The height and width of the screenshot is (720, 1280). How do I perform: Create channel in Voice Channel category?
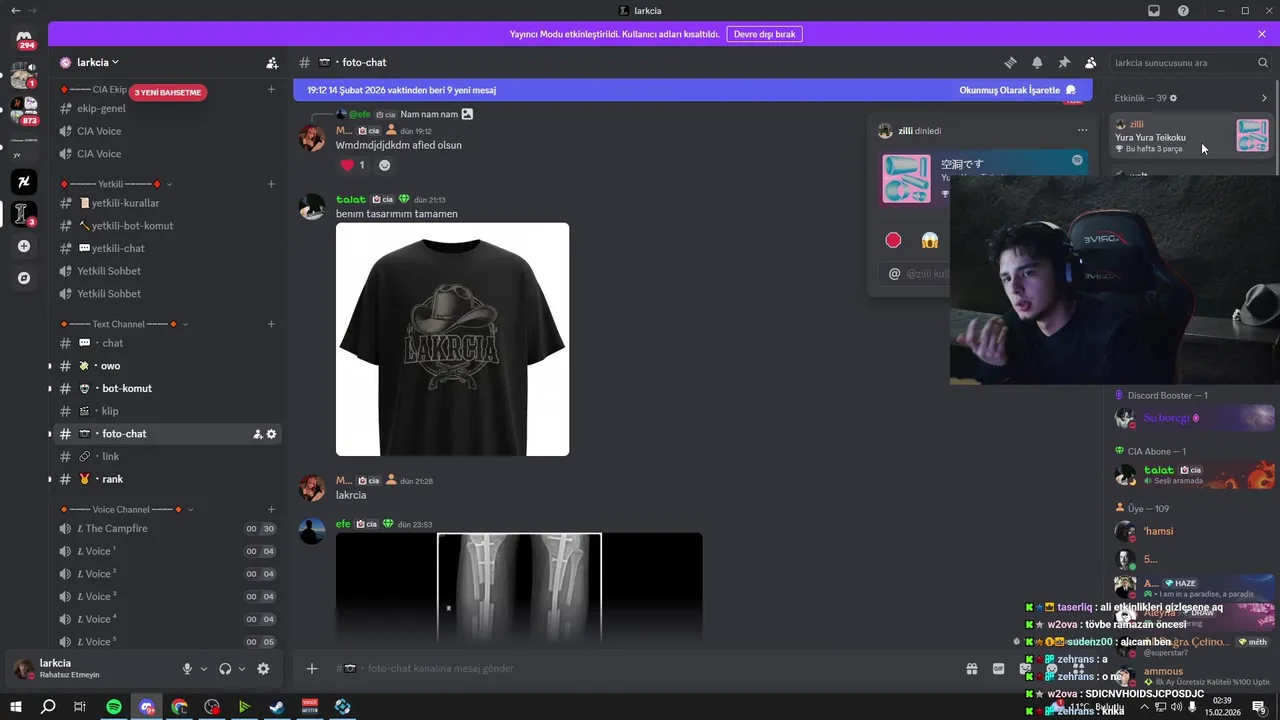pos(271,509)
